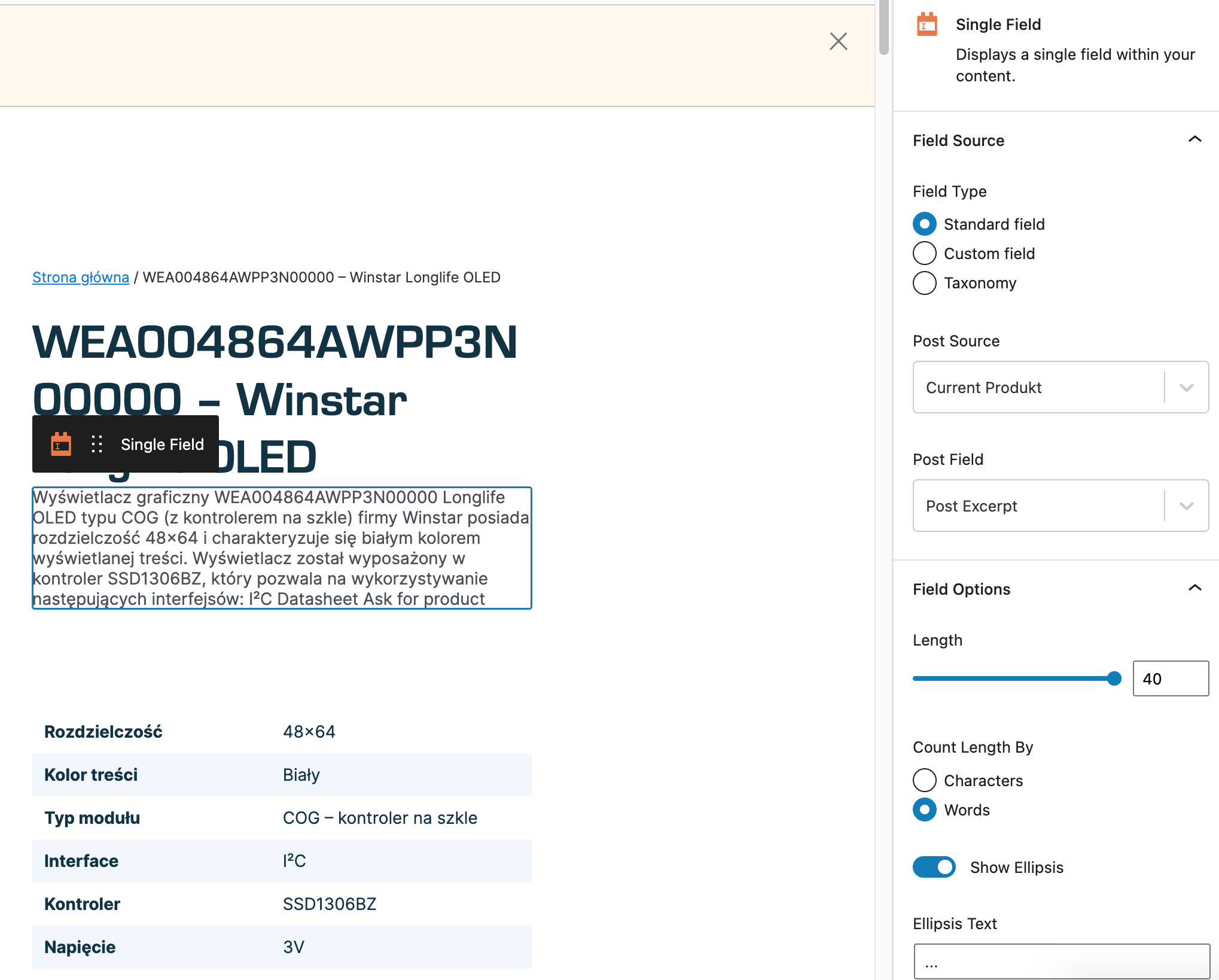Click the drag handle dots on block toolbar
The width and height of the screenshot is (1219, 980).
(97, 444)
